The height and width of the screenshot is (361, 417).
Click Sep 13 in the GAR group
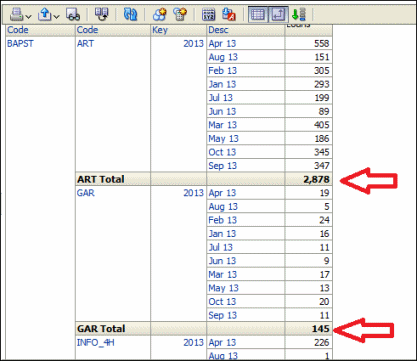[x=223, y=315]
